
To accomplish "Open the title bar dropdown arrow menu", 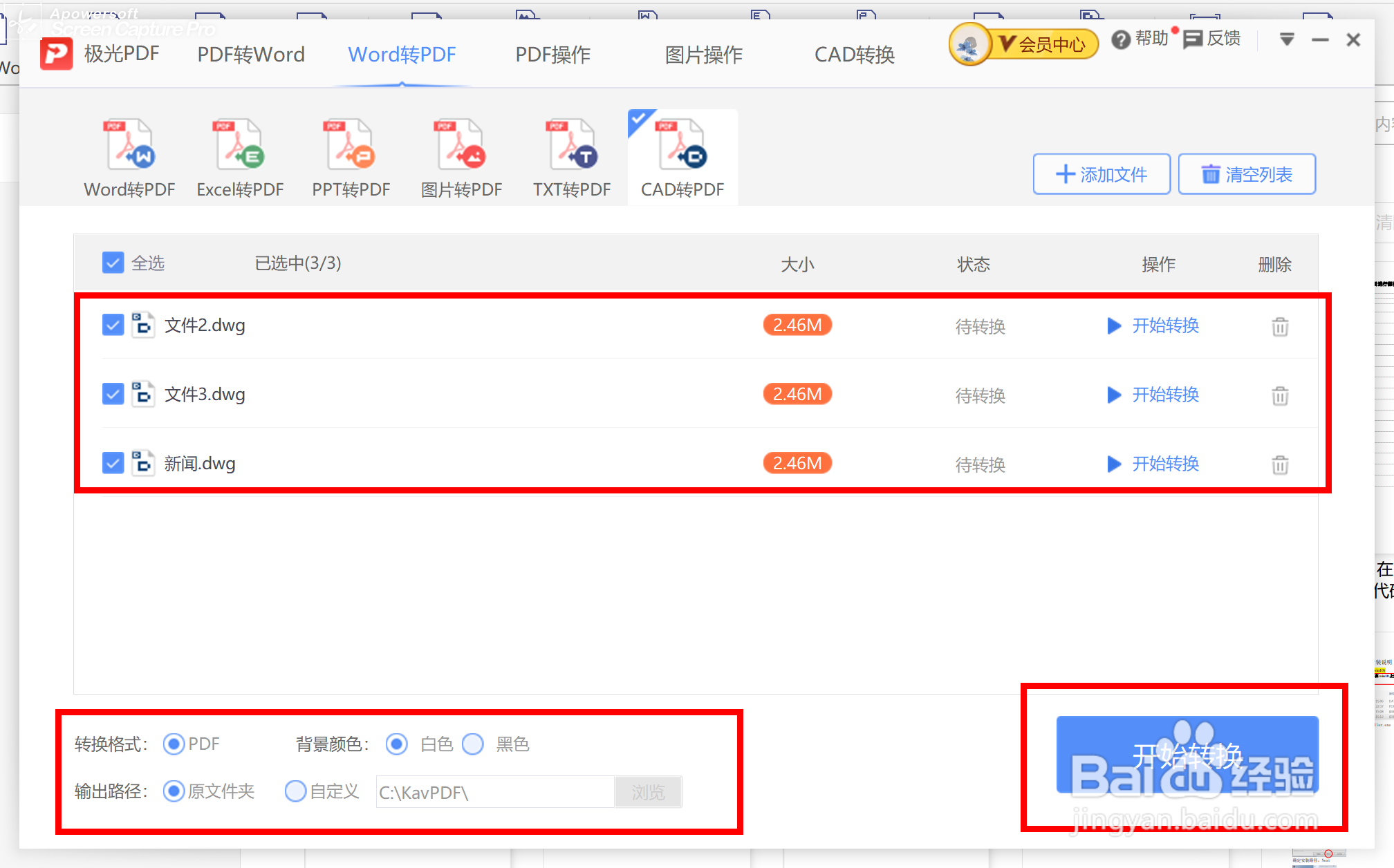I will click(1287, 39).
